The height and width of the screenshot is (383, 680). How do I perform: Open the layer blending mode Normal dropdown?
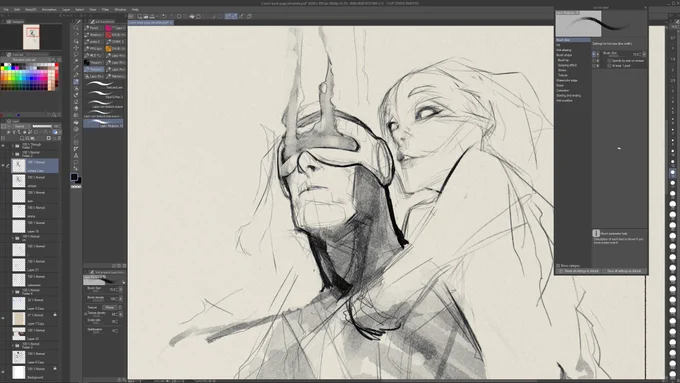[22, 126]
